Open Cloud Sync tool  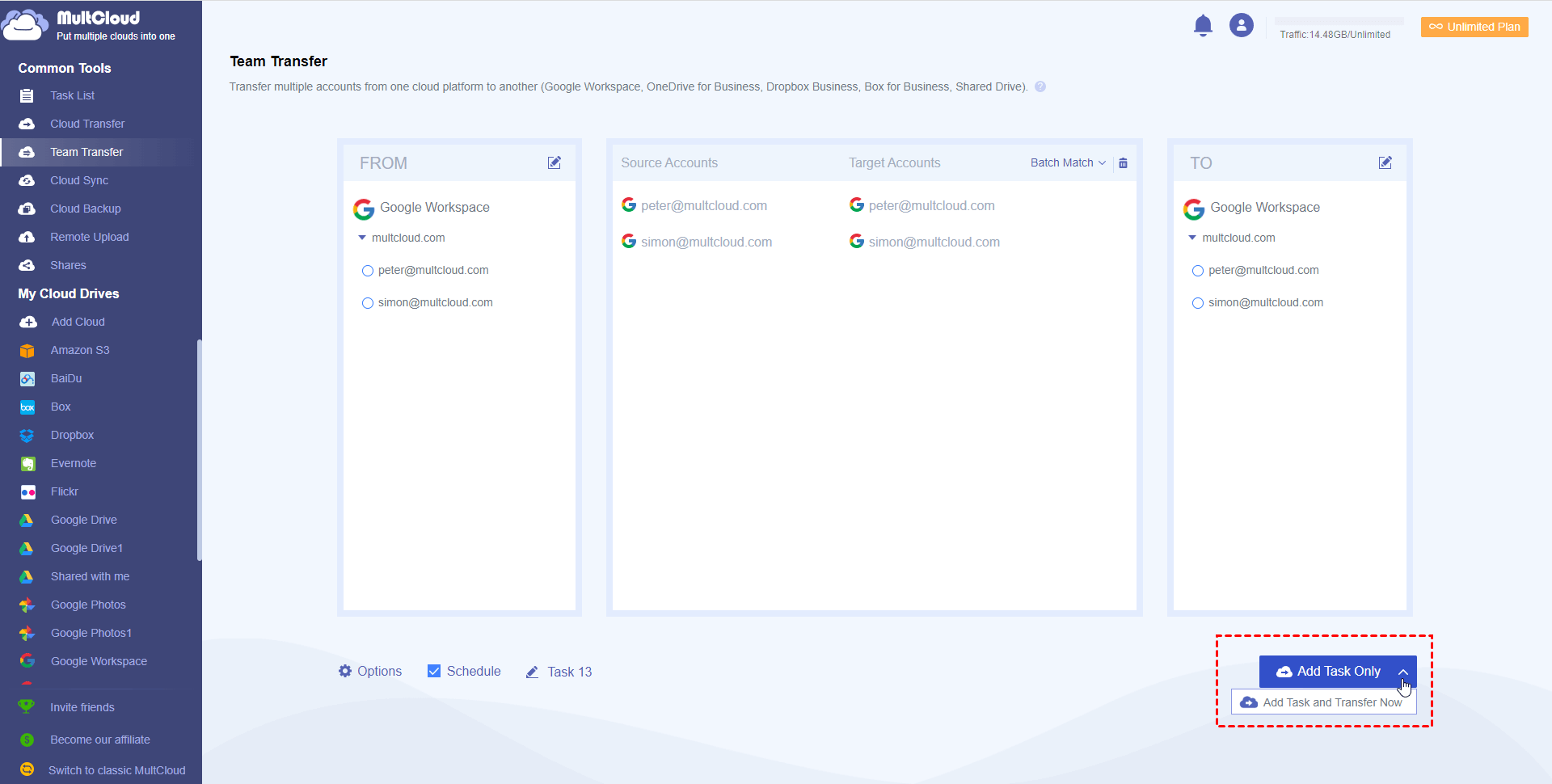pos(79,180)
